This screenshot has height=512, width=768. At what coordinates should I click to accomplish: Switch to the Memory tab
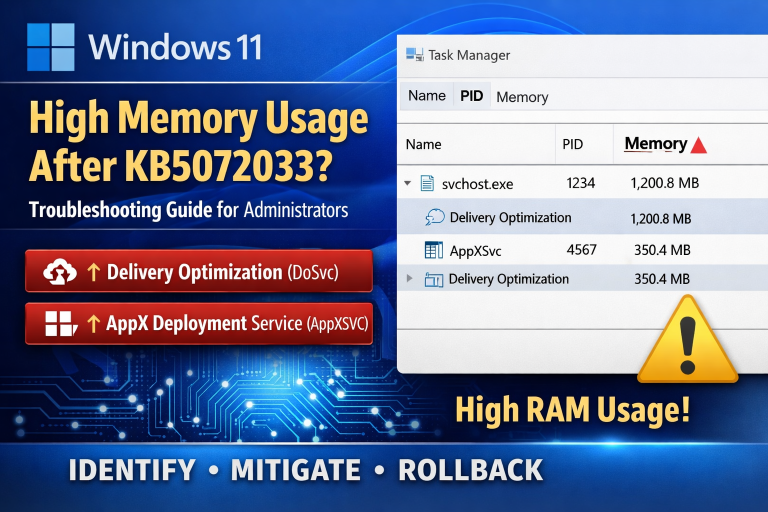[x=522, y=97]
